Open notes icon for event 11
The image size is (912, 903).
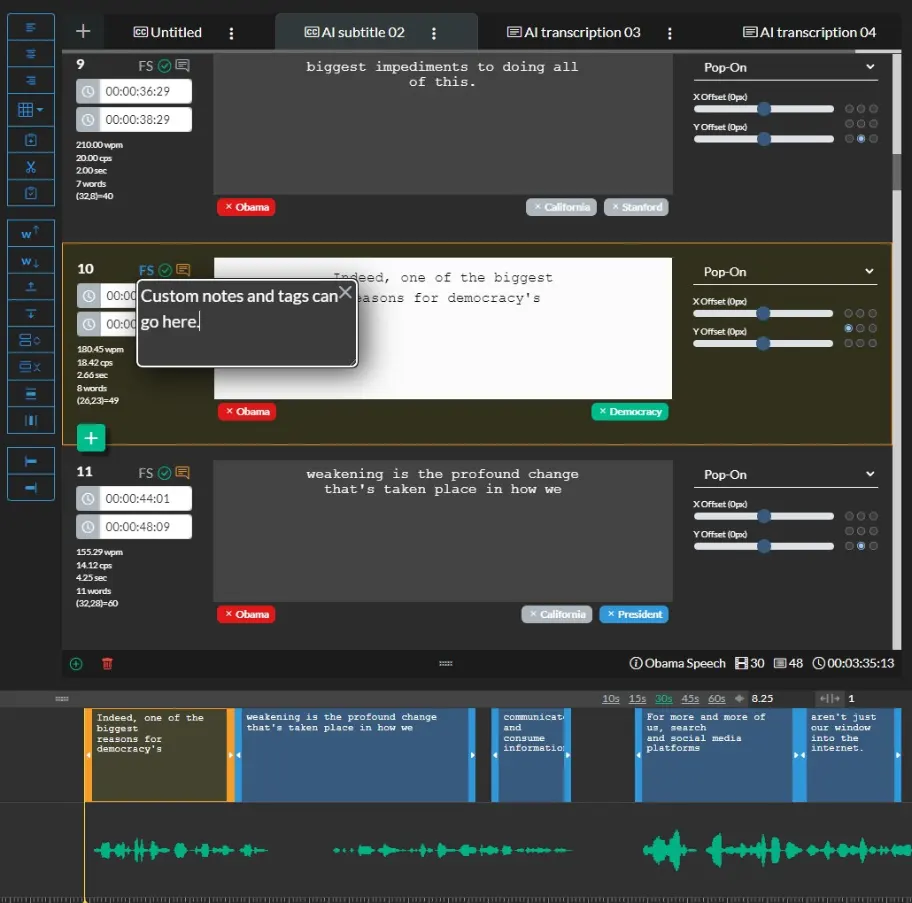pos(182,473)
